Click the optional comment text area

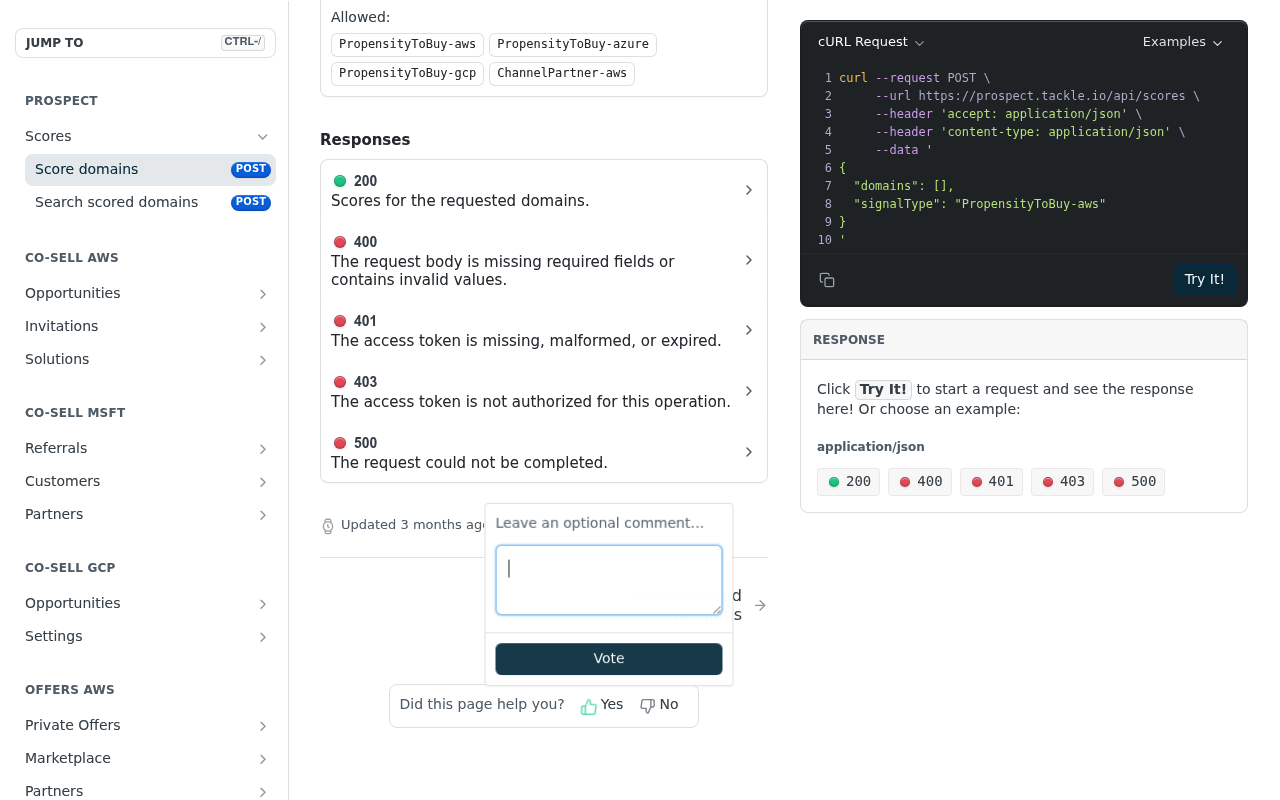(x=609, y=580)
